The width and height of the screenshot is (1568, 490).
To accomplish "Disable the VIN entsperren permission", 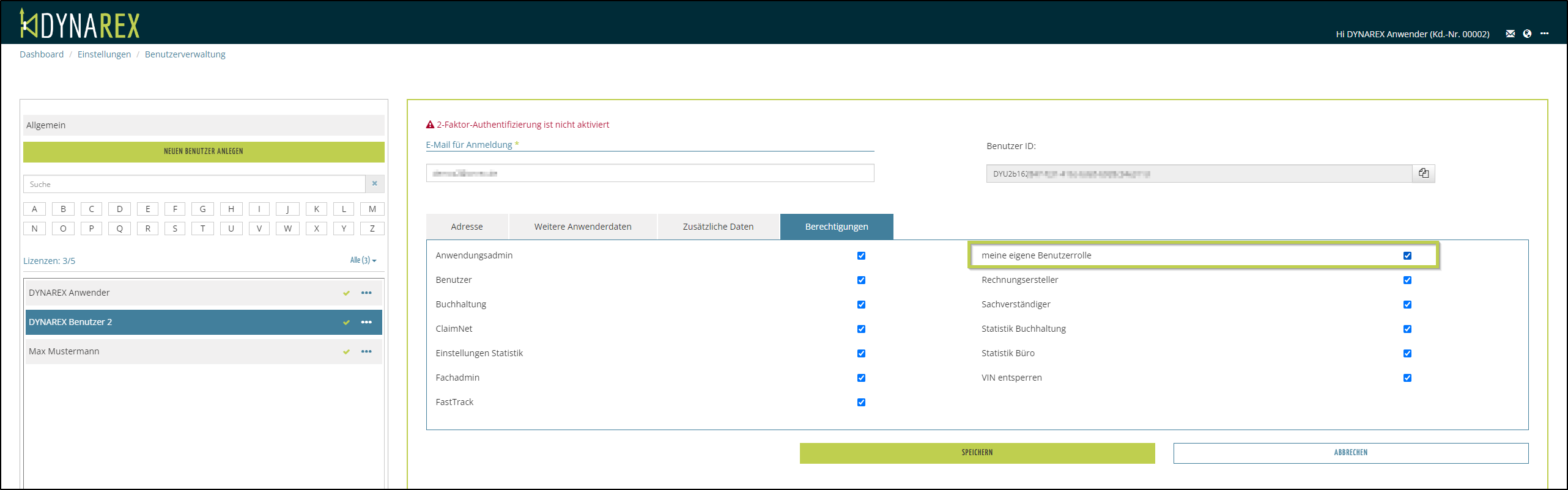I will [x=1407, y=378].
